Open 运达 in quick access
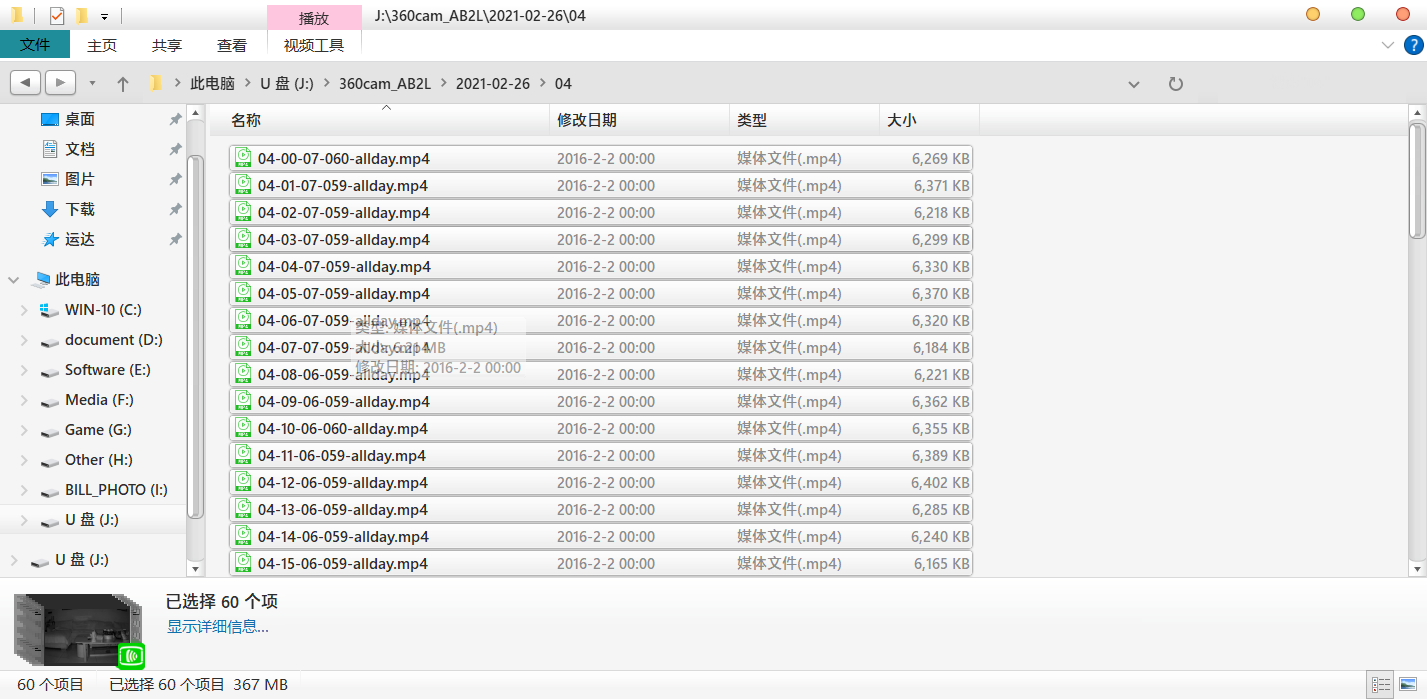The width and height of the screenshot is (1427, 699). tap(80, 239)
